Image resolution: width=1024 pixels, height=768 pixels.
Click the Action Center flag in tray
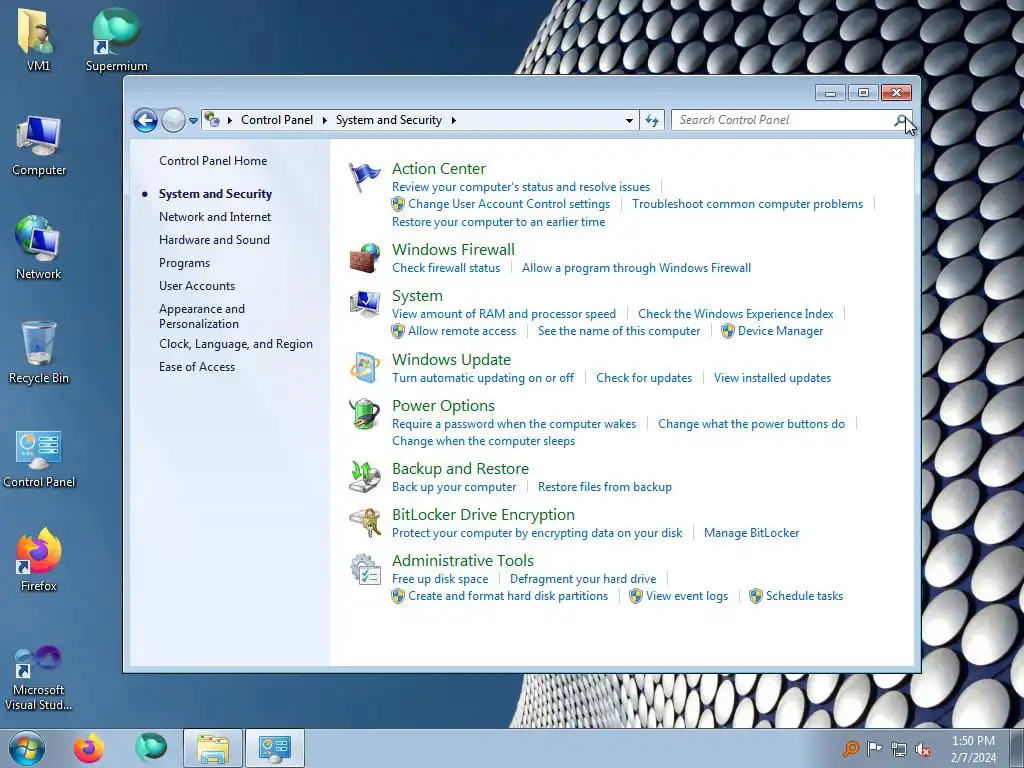pos(874,749)
